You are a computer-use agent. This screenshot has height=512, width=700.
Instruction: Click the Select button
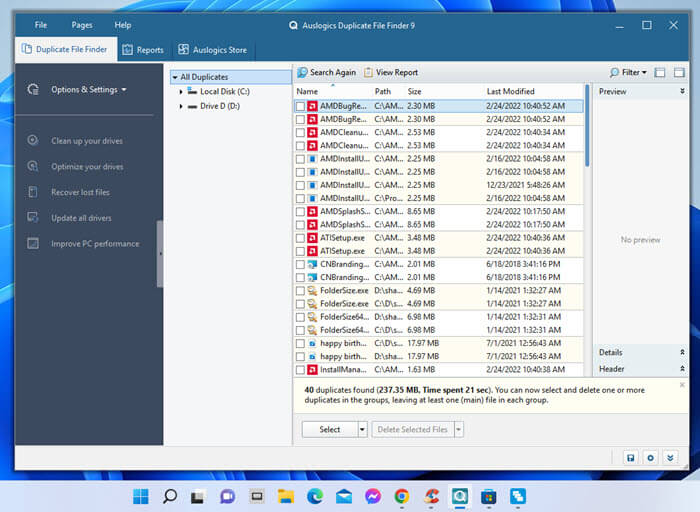click(329, 429)
